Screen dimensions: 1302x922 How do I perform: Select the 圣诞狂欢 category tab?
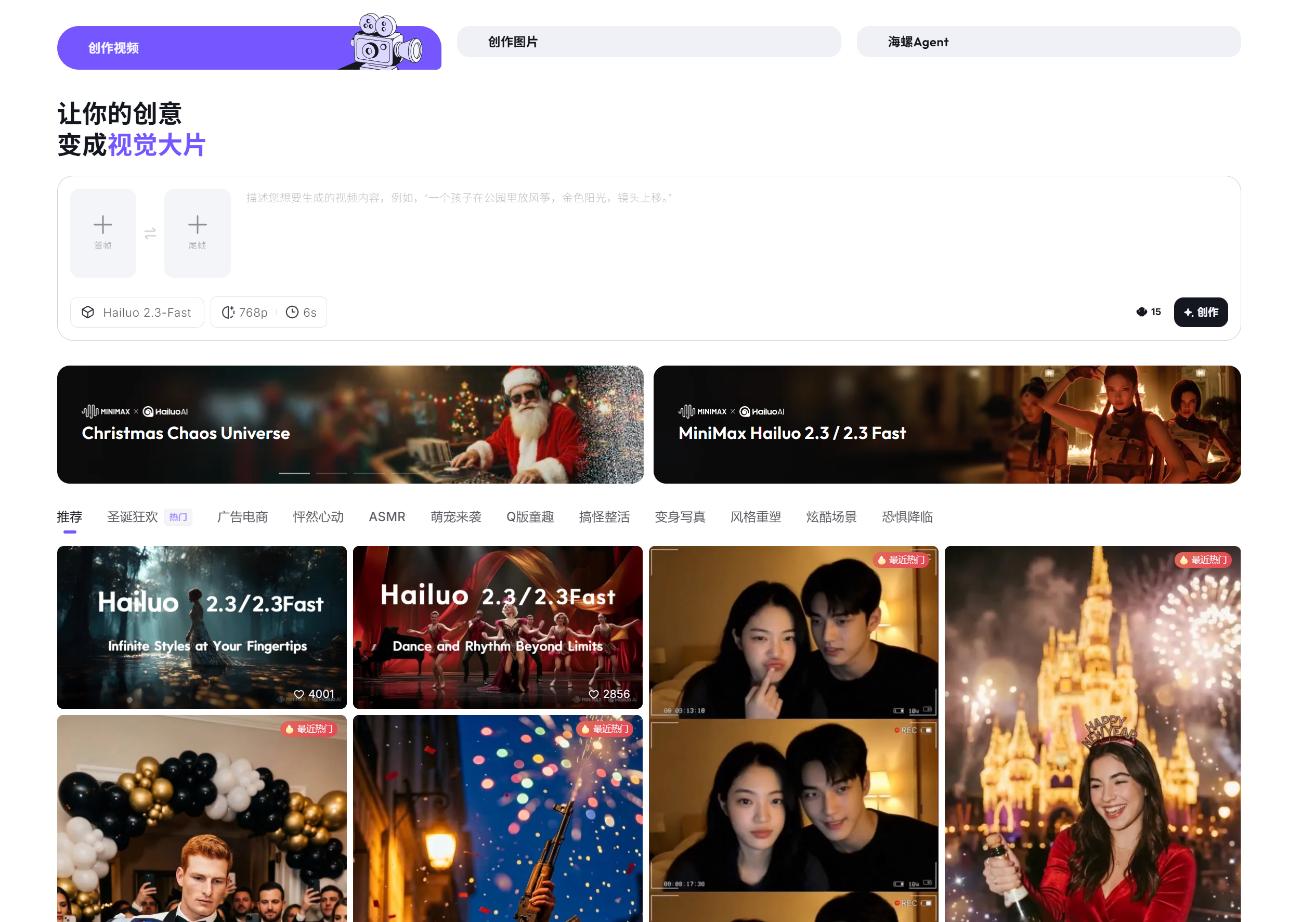(x=133, y=517)
